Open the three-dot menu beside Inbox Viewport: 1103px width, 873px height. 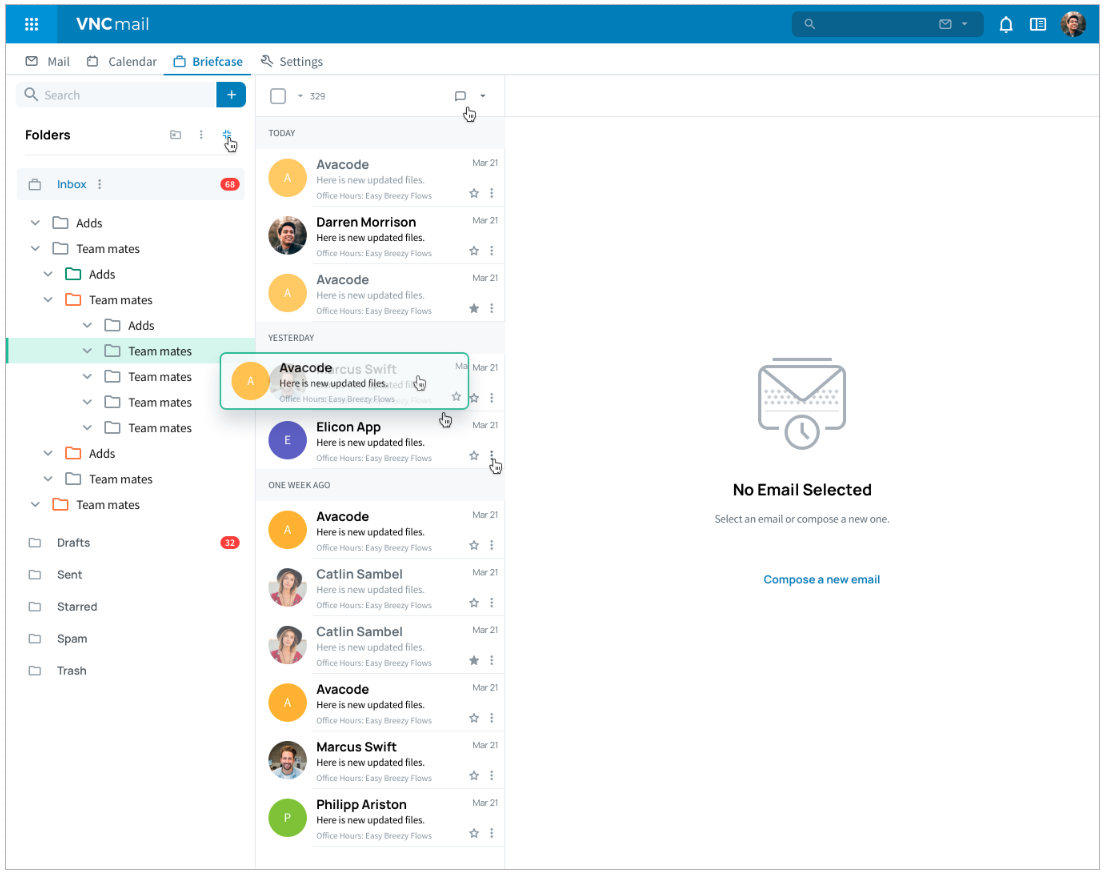coord(99,184)
